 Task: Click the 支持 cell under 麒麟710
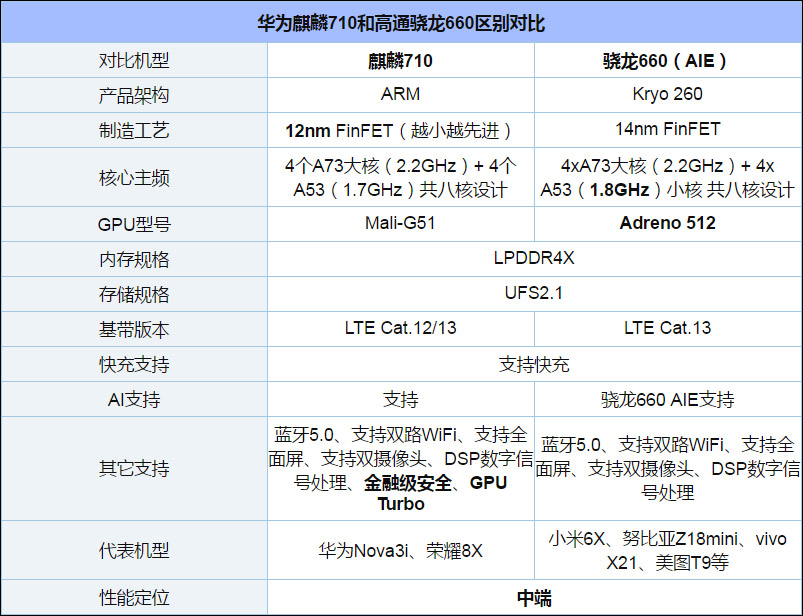pyautogui.click(x=400, y=399)
